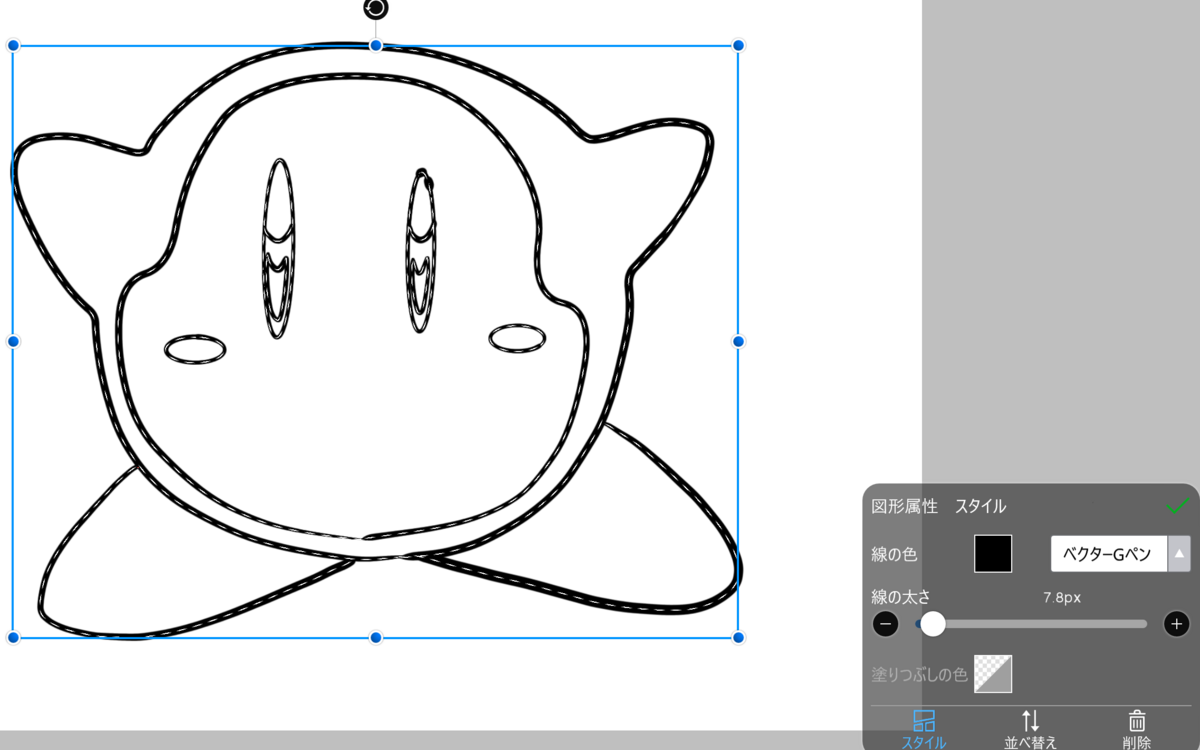Click the bottom-right corner selection handle

pos(738,637)
